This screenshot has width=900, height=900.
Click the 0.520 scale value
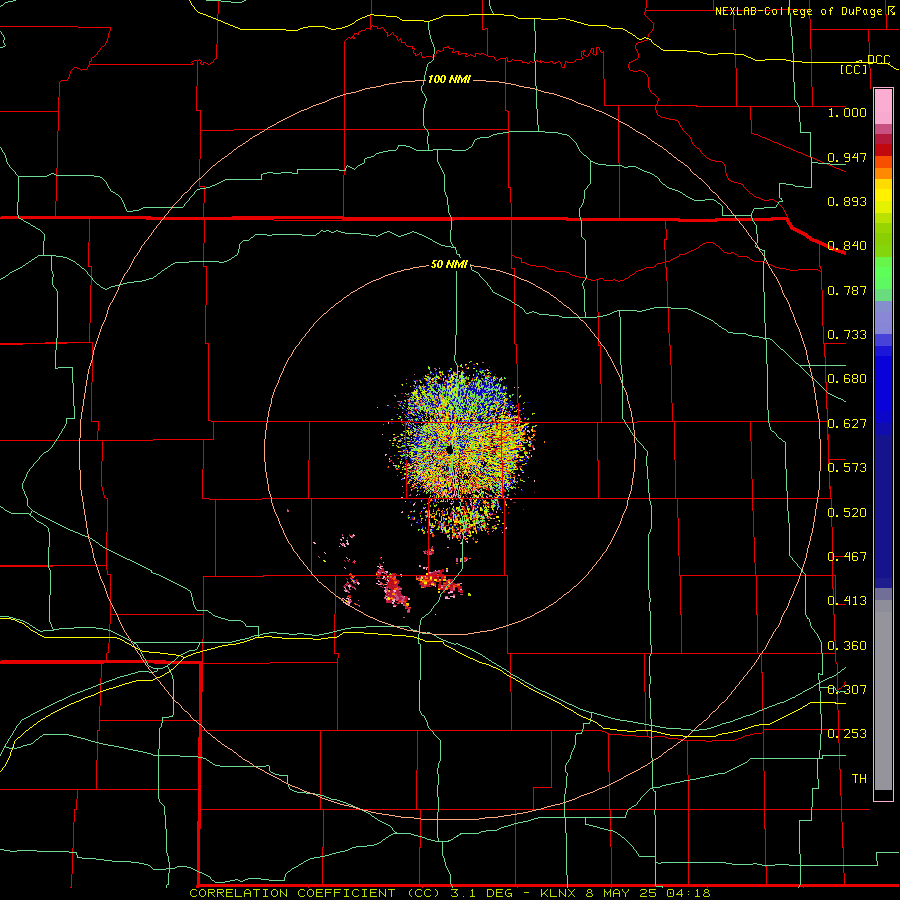point(847,513)
